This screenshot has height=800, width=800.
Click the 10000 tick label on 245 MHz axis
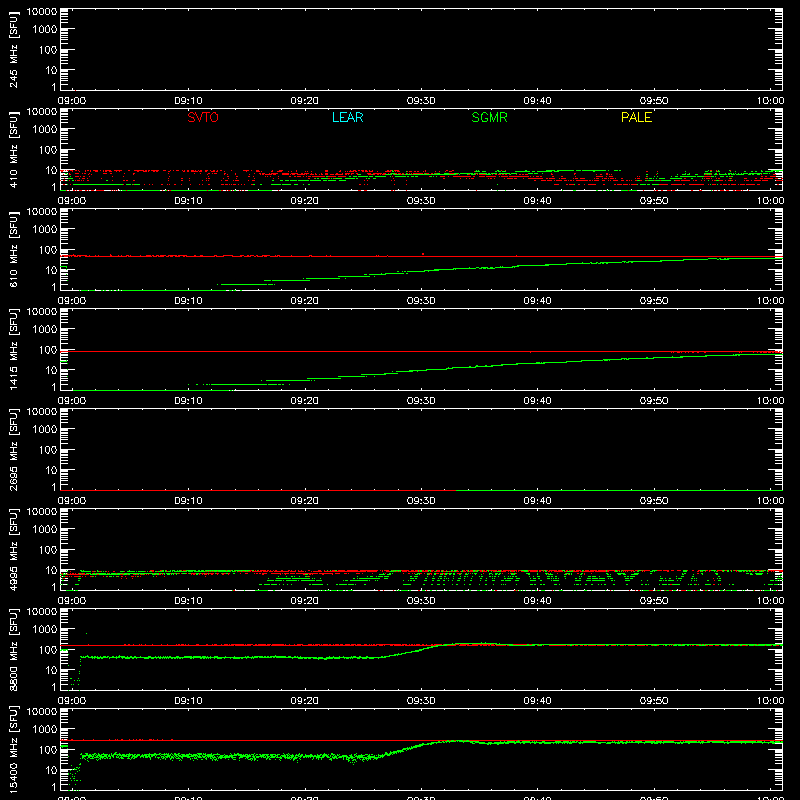pos(42,12)
